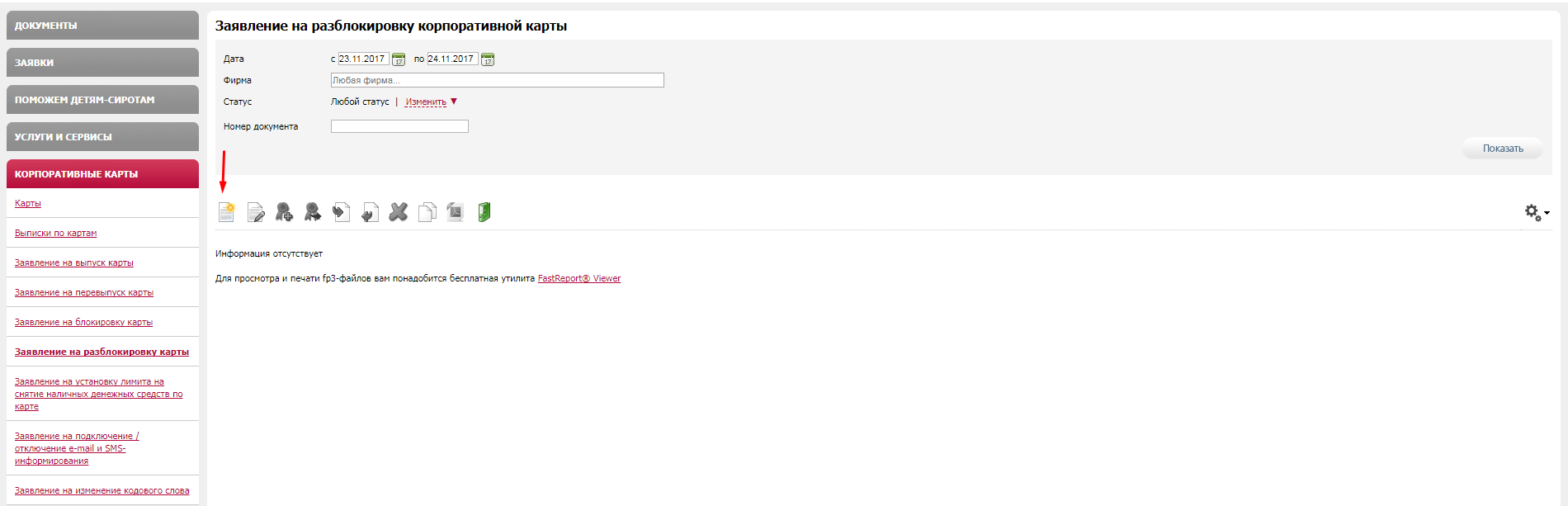This screenshot has width=1568, height=506.
Task: Select the КОРПОРАТИВНЫЕ КАРТЫ menu section
Action: pos(102,174)
